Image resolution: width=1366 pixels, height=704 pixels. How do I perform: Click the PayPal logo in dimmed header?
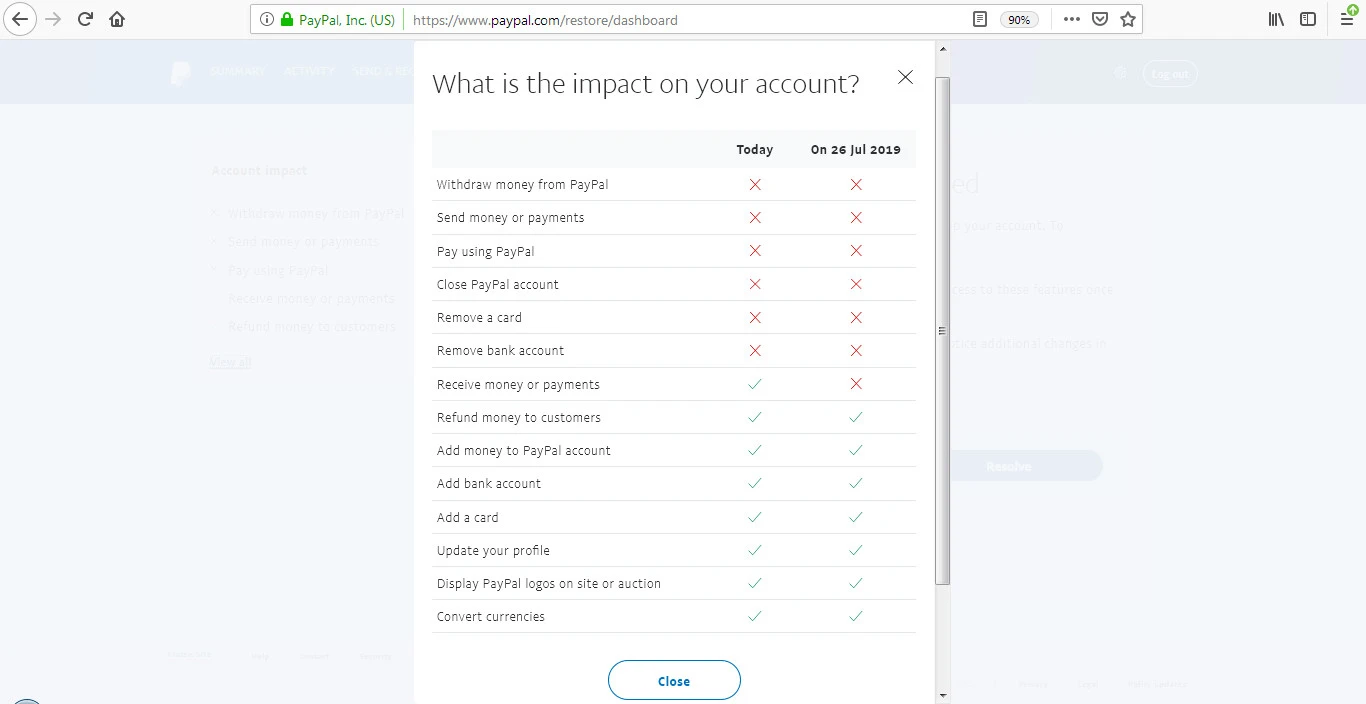(180, 73)
